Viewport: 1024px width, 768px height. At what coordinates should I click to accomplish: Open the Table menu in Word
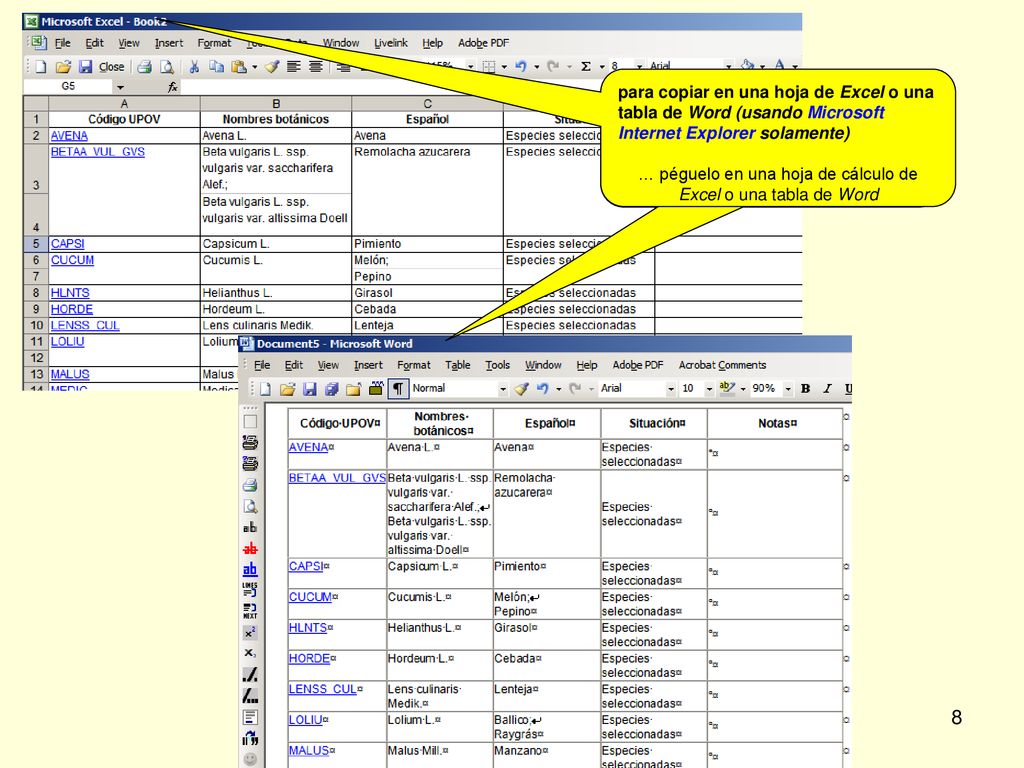pyautogui.click(x=457, y=365)
